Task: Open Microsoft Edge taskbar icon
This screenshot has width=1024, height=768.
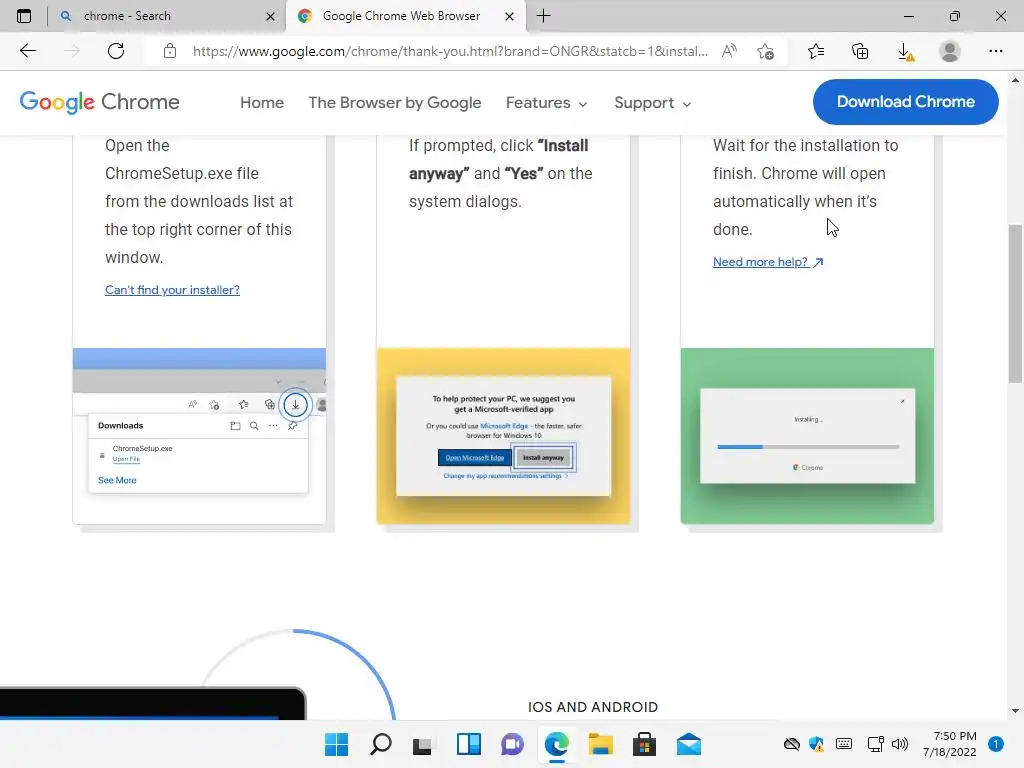Action: coord(556,744)
